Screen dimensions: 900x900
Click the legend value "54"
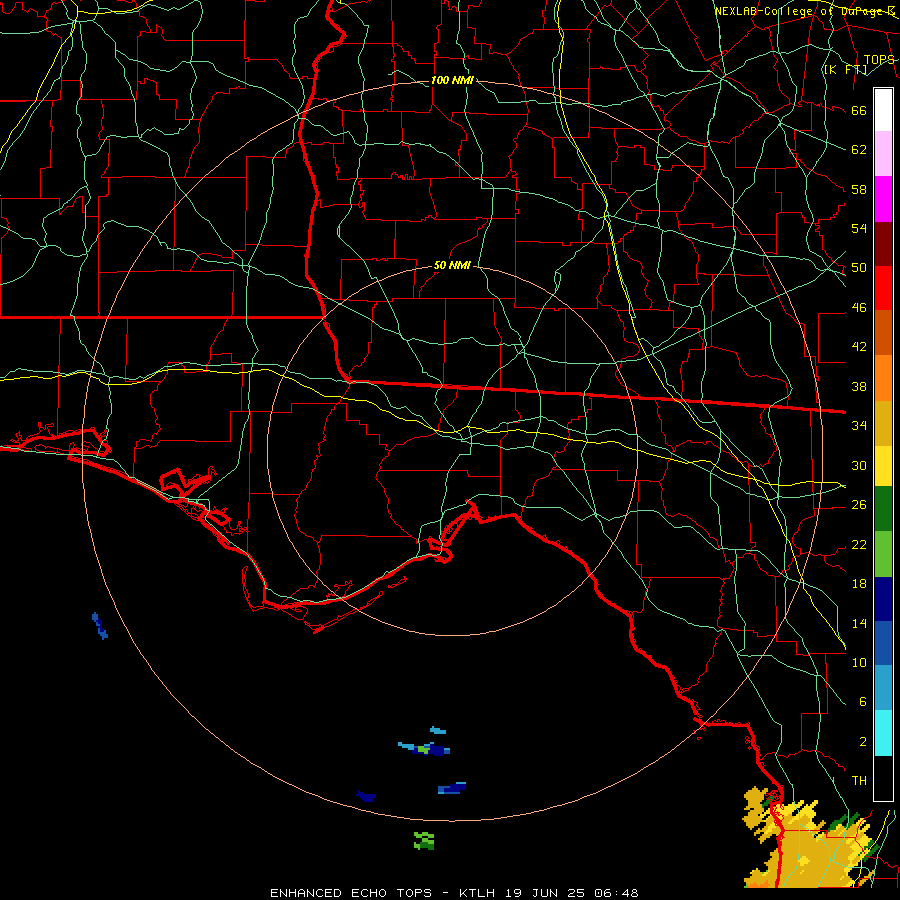[859, 228]
